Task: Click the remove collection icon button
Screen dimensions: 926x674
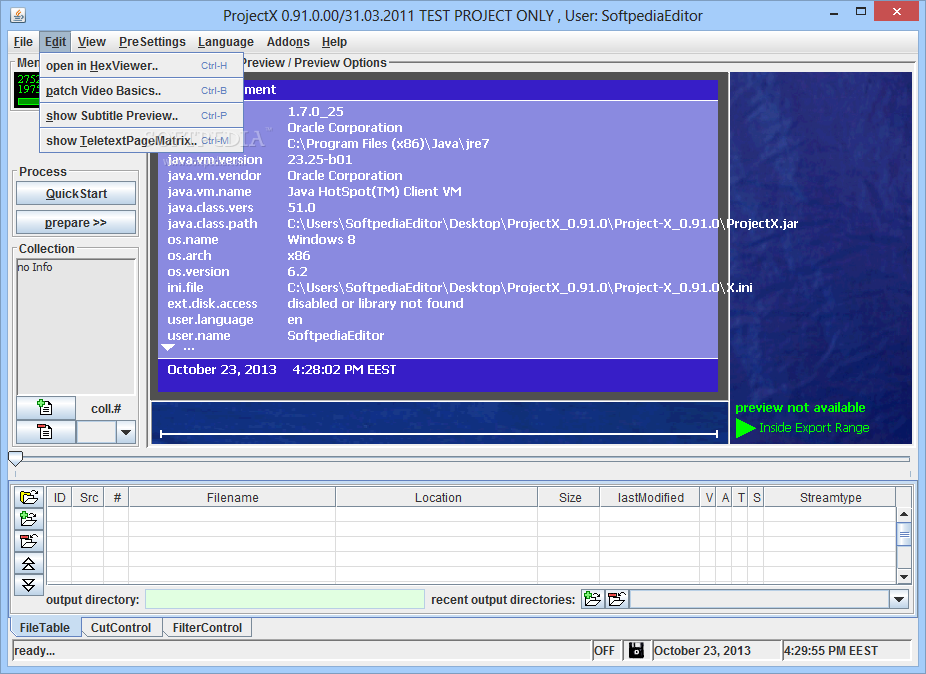Action: [45, 432]
